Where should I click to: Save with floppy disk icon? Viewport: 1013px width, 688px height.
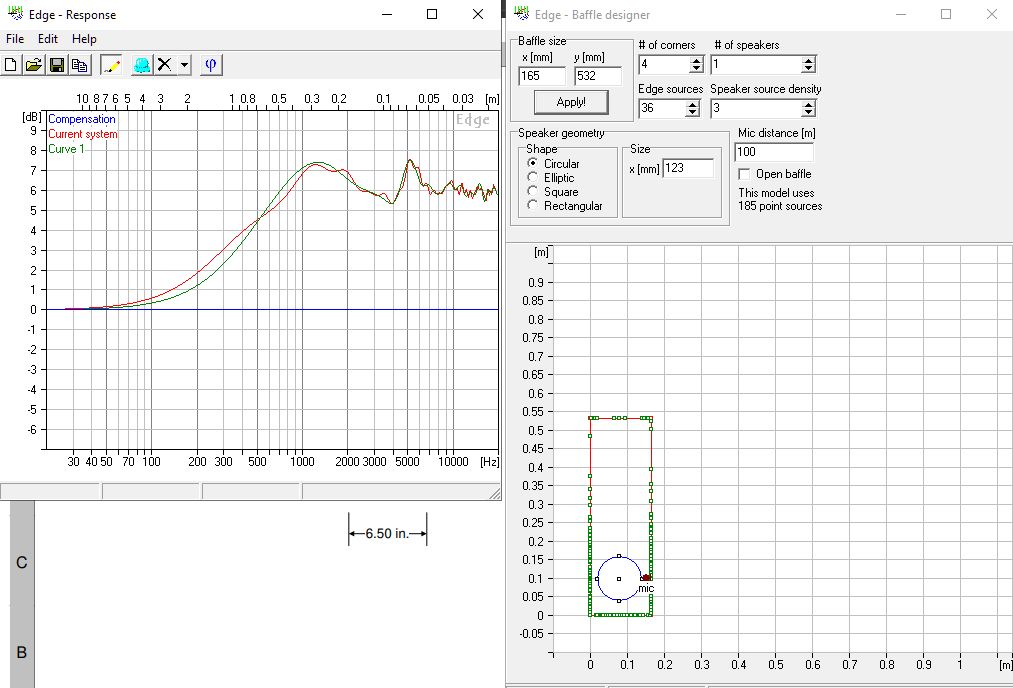click(57, 65)
